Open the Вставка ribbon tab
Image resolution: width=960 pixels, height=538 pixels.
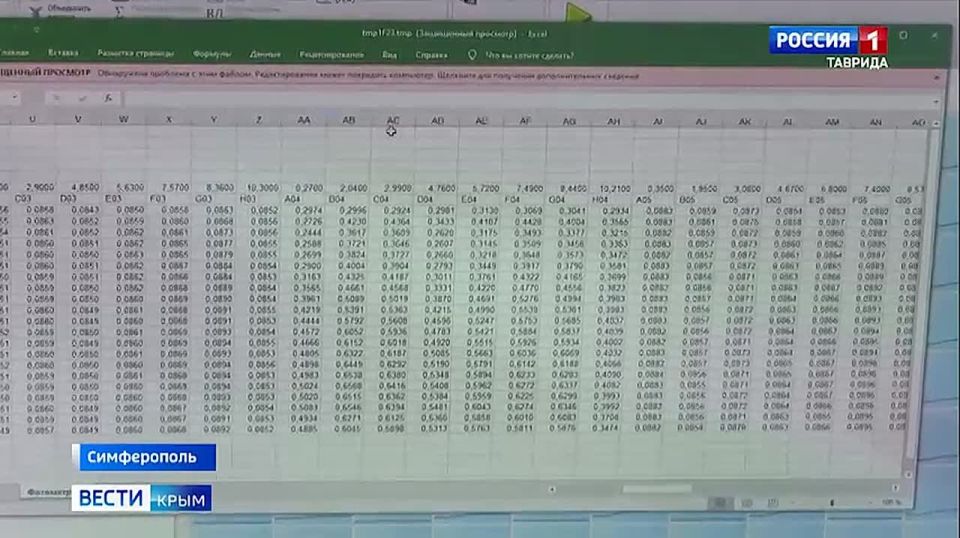point(63,53)
